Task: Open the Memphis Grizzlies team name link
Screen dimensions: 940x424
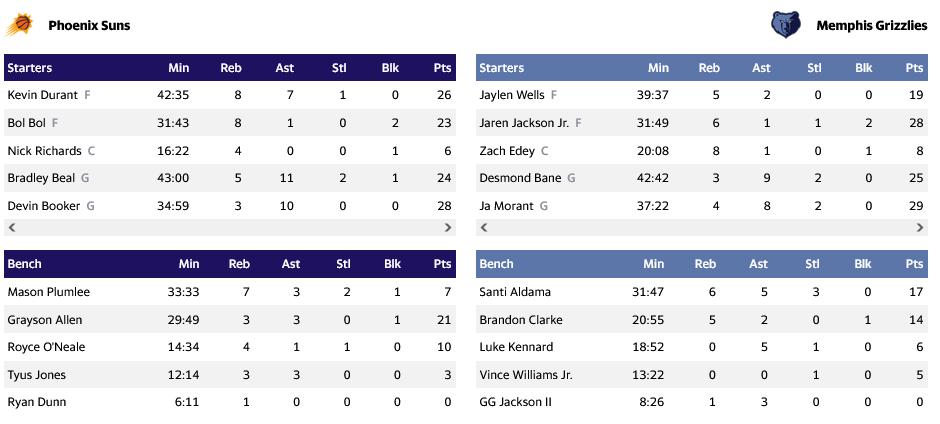Action: click(x=871, y=25)
